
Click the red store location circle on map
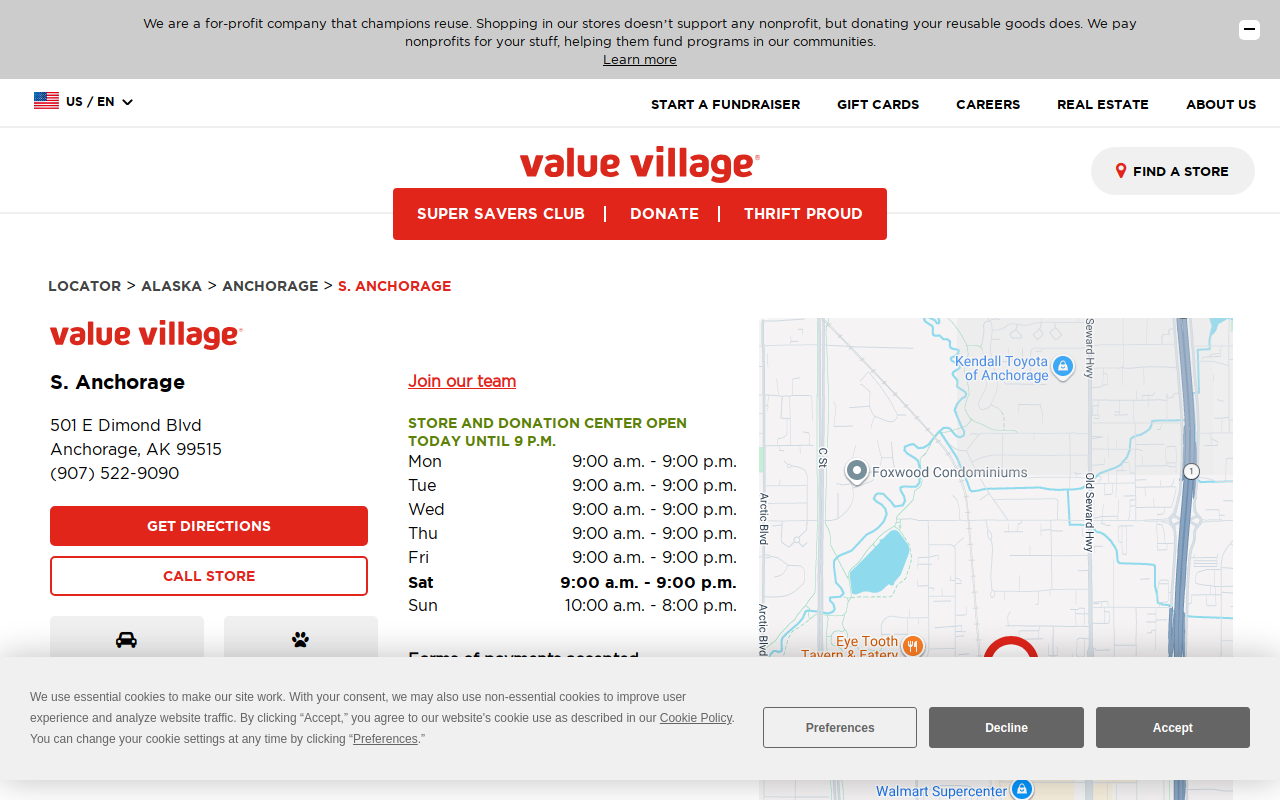point(1011,648)
